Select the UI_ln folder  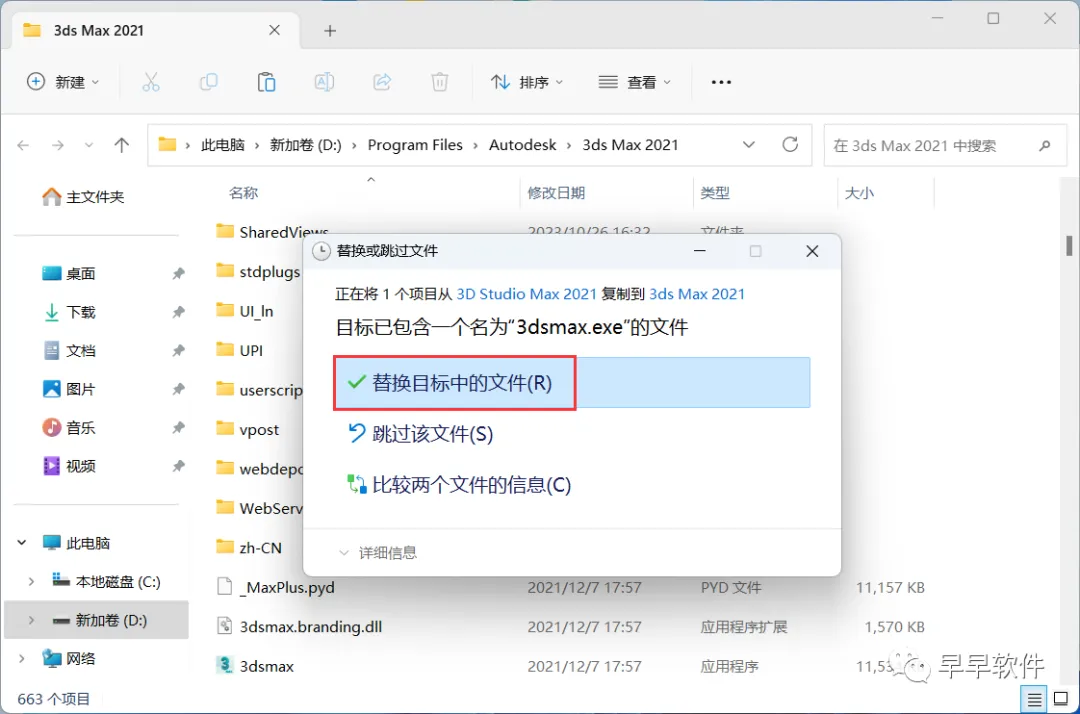click(245, 311)
